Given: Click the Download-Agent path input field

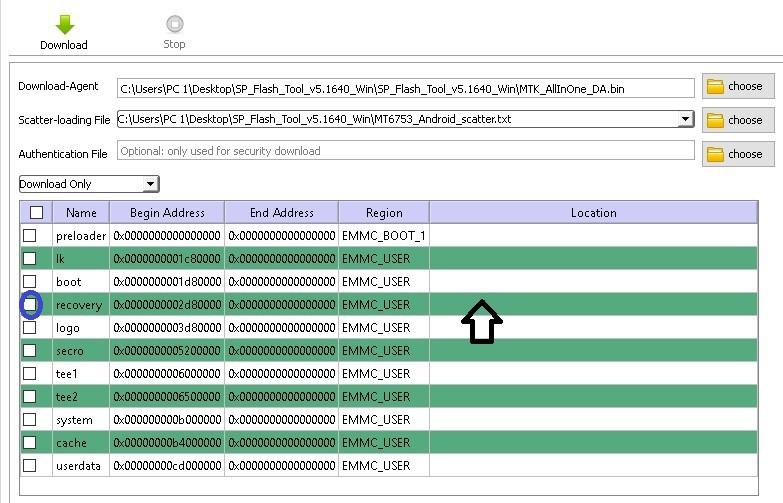Looking at the screenshot, I should (405, 88).
